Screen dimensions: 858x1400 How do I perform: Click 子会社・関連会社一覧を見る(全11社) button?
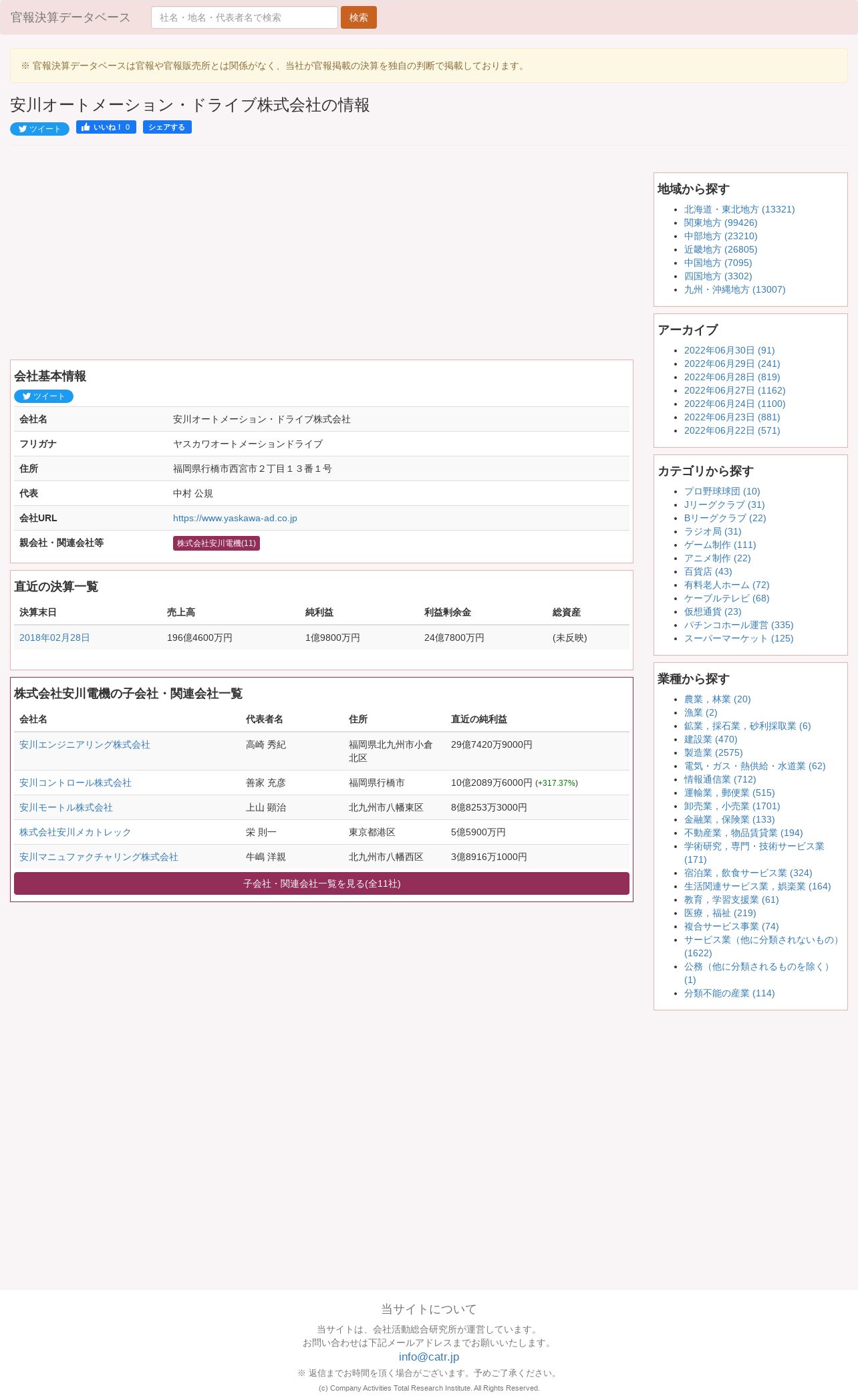(x=321, y=883)
